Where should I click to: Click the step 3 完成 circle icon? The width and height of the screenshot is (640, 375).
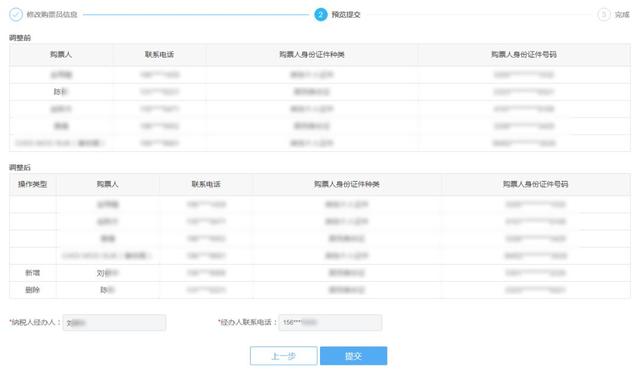pyautogui.click(x=604, y=15)
